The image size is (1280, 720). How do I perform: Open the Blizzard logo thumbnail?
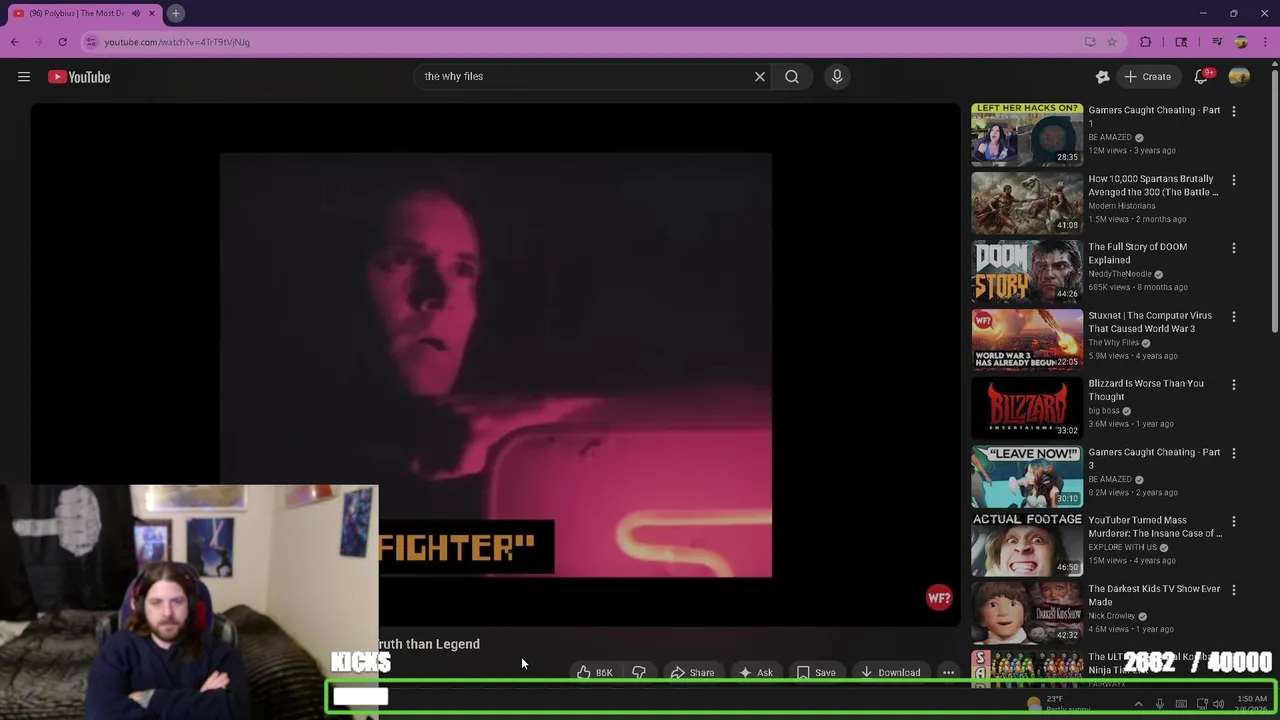[1027, 408]
